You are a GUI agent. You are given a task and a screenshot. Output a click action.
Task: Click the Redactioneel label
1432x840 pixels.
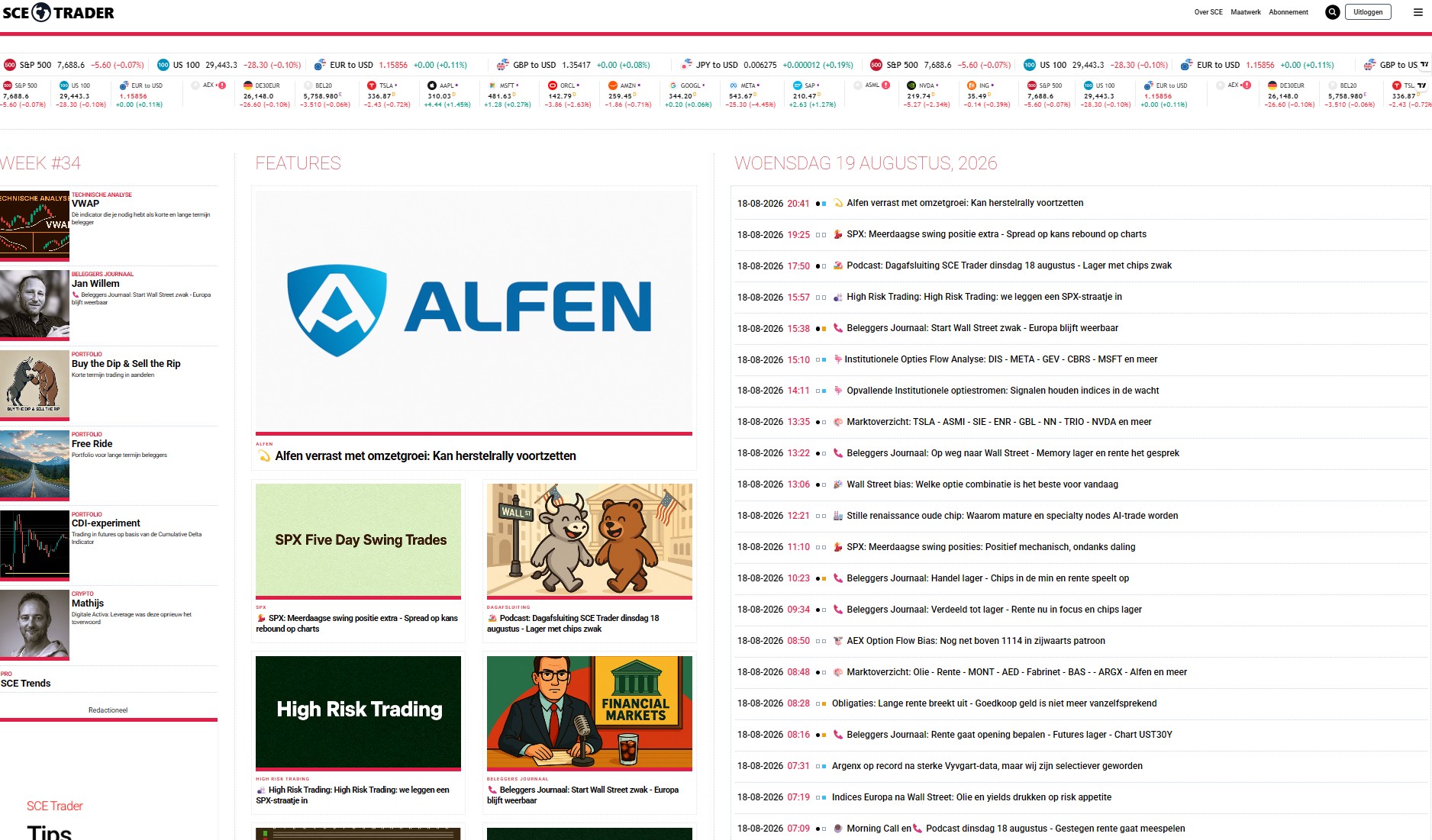[x=108, y=710]
